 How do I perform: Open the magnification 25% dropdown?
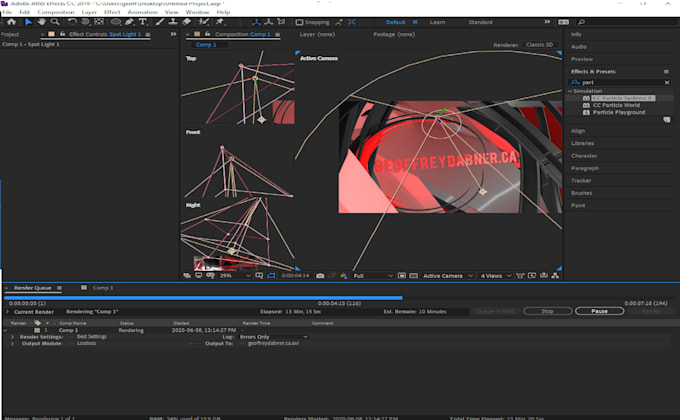pyautogui.click(x=235, y=276)
